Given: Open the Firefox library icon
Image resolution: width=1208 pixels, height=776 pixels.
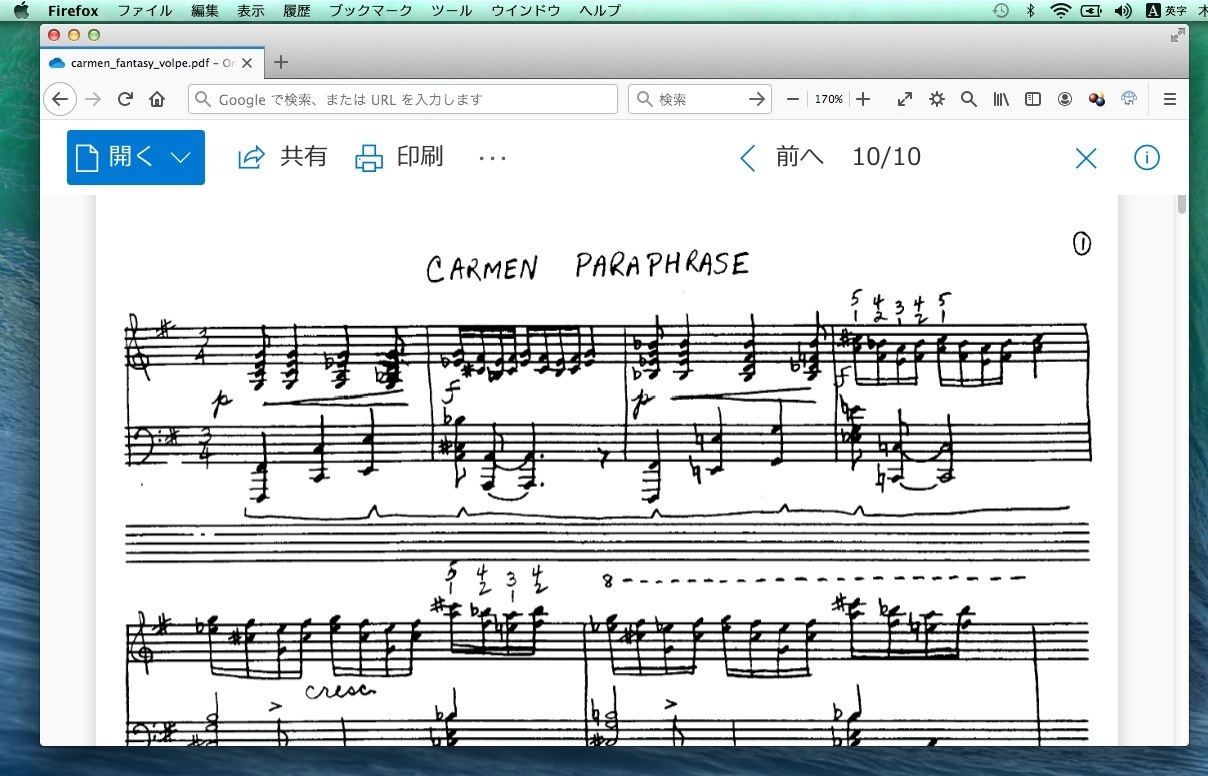Looking at the screenshot, I should pos(1001,99).
